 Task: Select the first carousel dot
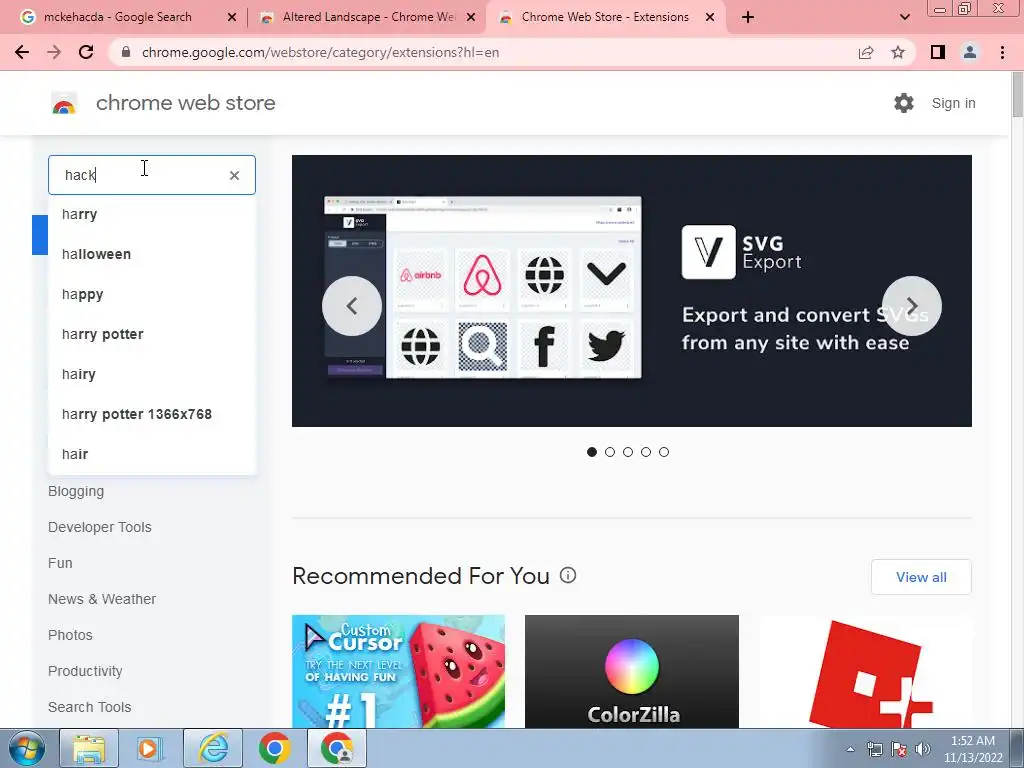click(x=592, y=452)
